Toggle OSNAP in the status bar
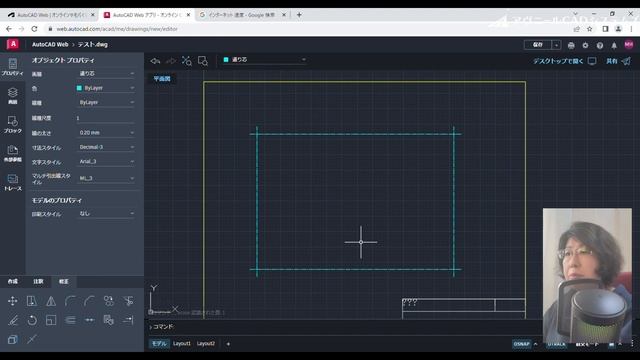 tap(521, 344)
